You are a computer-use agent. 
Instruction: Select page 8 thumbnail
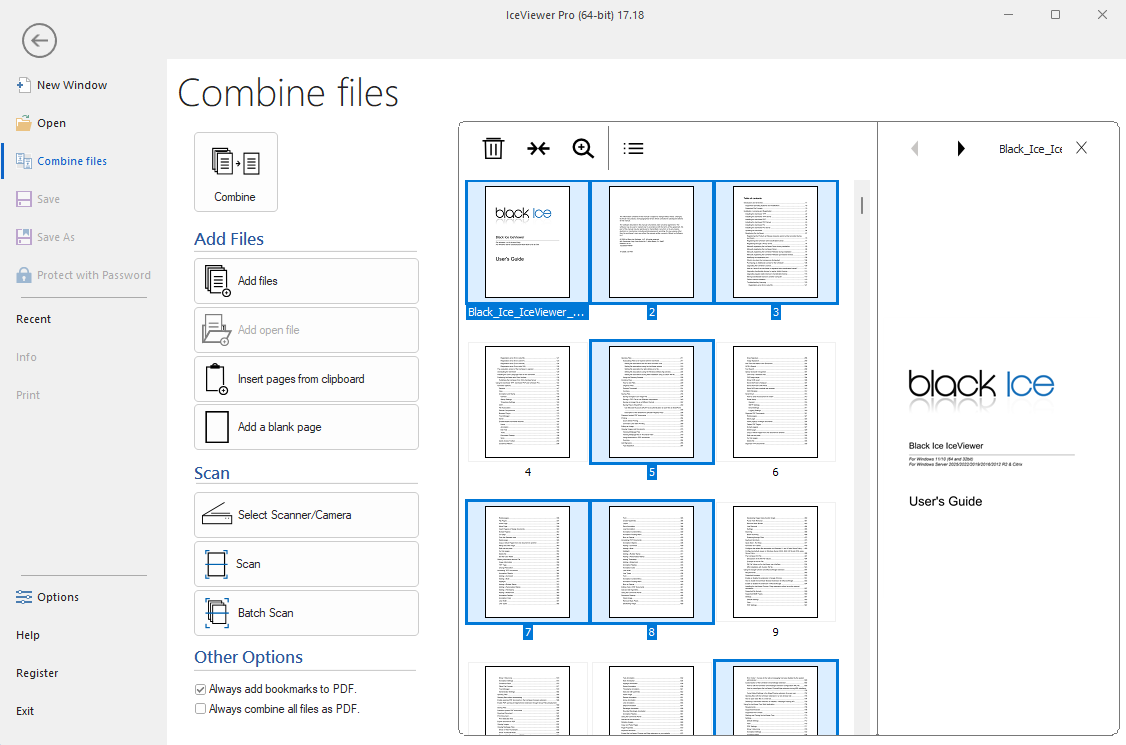click(651, 562)
